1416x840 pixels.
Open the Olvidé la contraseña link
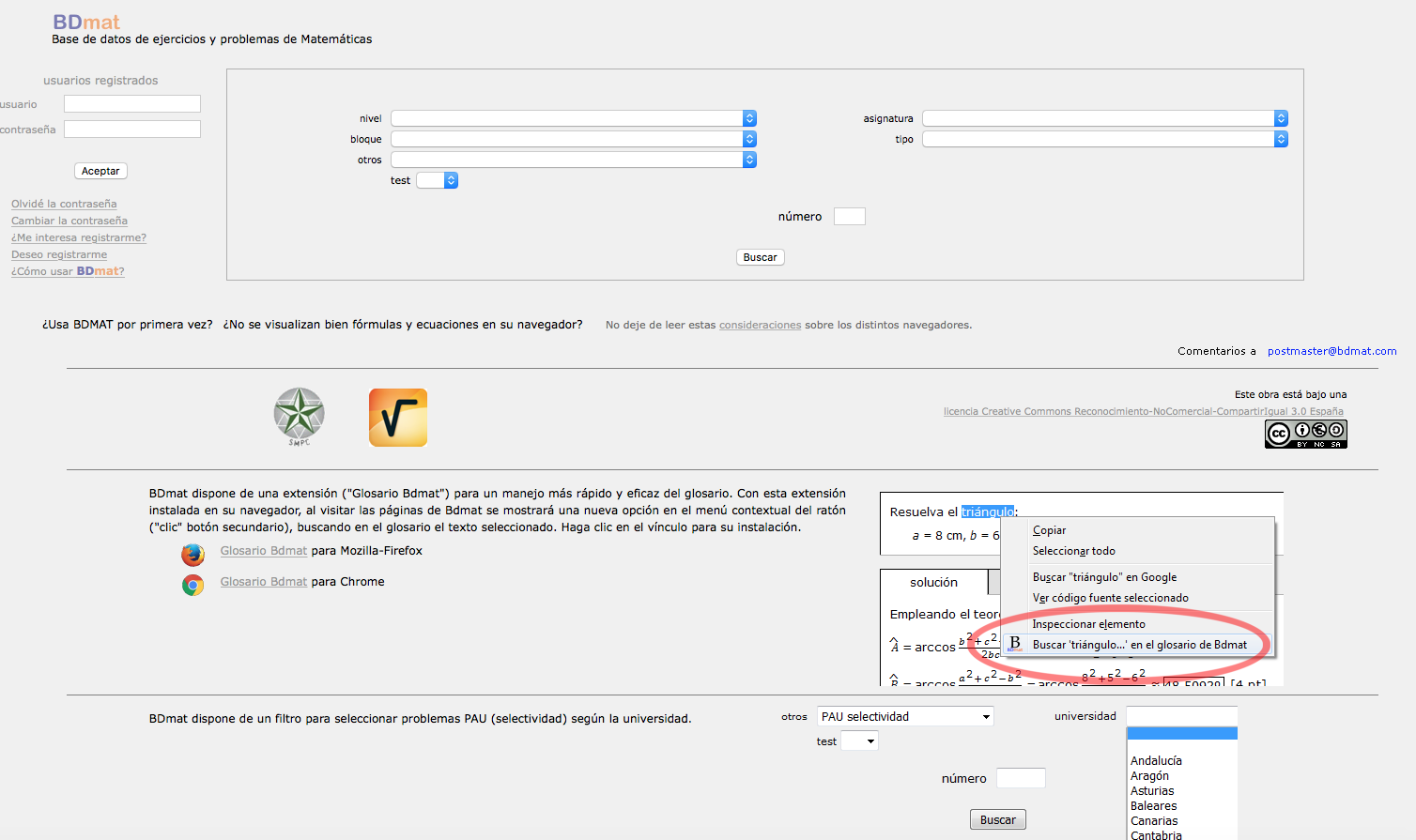point(64,204)
